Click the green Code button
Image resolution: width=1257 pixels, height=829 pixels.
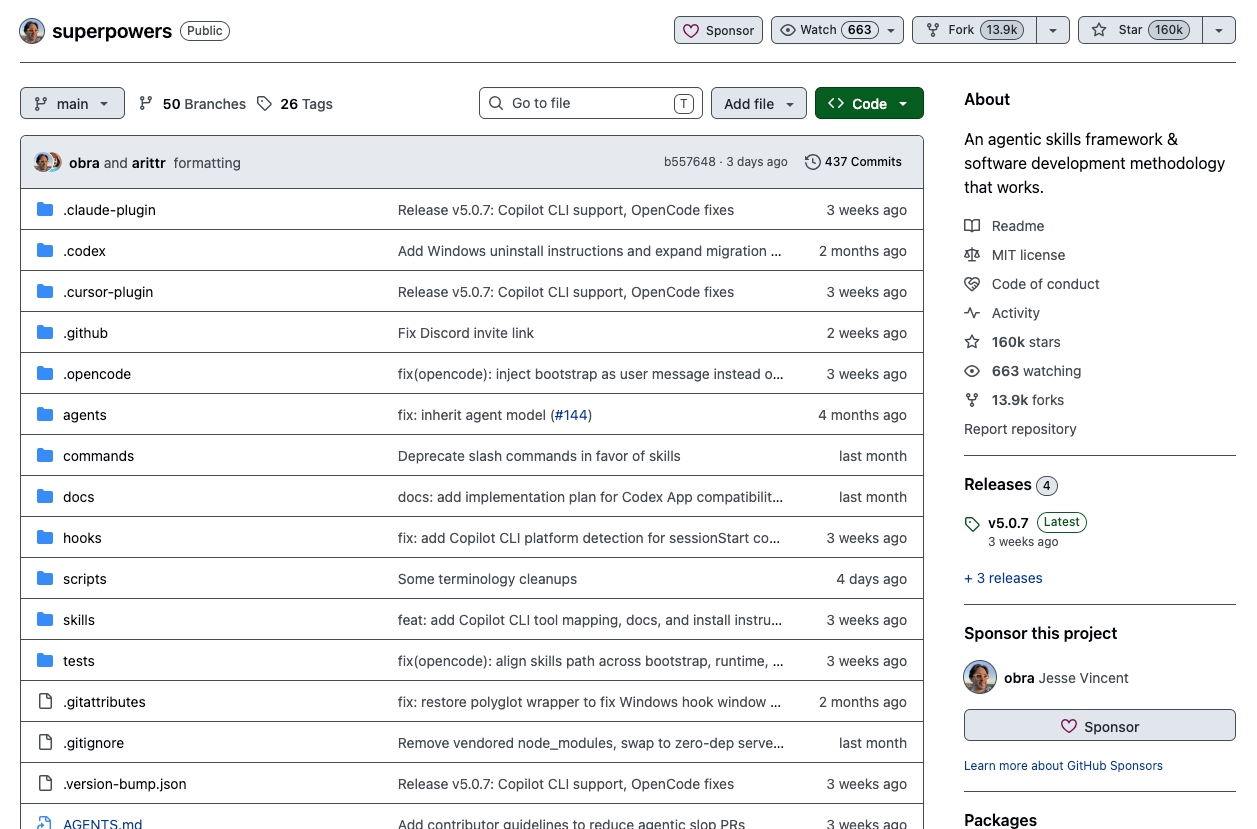coord(868,104)
